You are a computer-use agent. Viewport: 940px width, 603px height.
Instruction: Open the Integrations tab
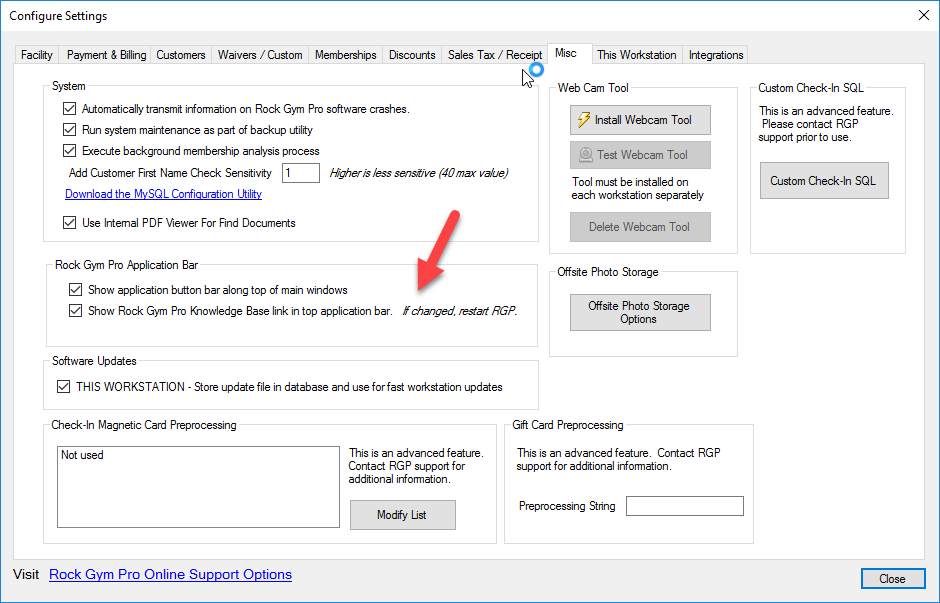point(716,55)
